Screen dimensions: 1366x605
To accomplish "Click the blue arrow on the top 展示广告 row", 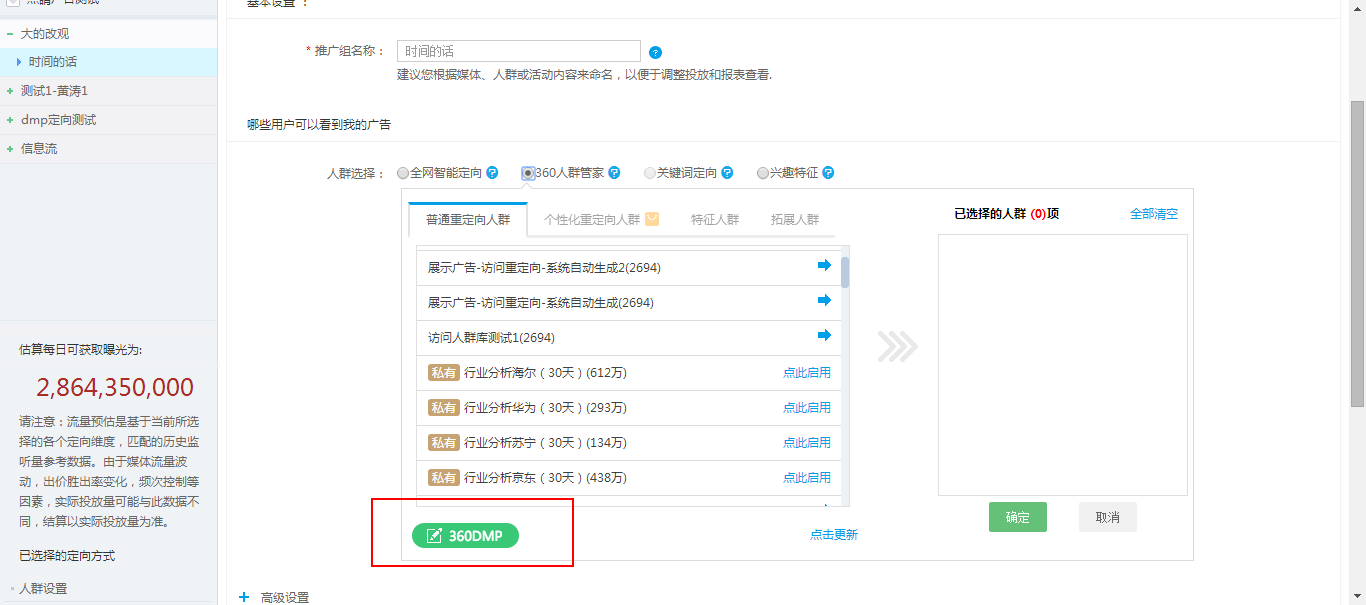I will tap(823, 265).
